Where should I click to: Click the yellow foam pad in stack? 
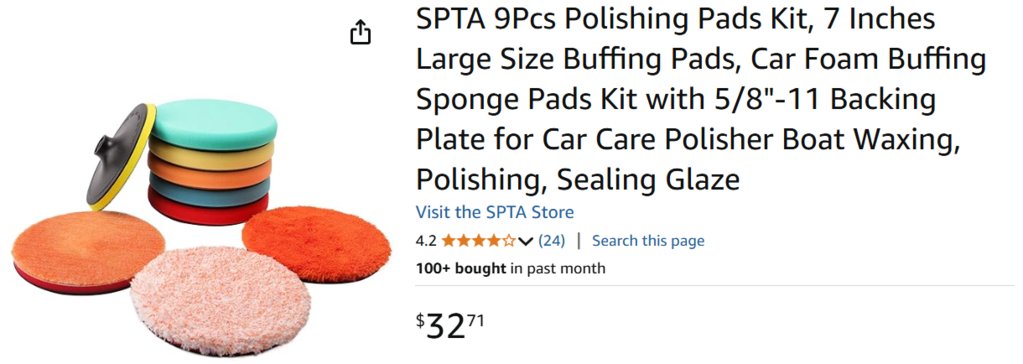[x=211, y=155]
